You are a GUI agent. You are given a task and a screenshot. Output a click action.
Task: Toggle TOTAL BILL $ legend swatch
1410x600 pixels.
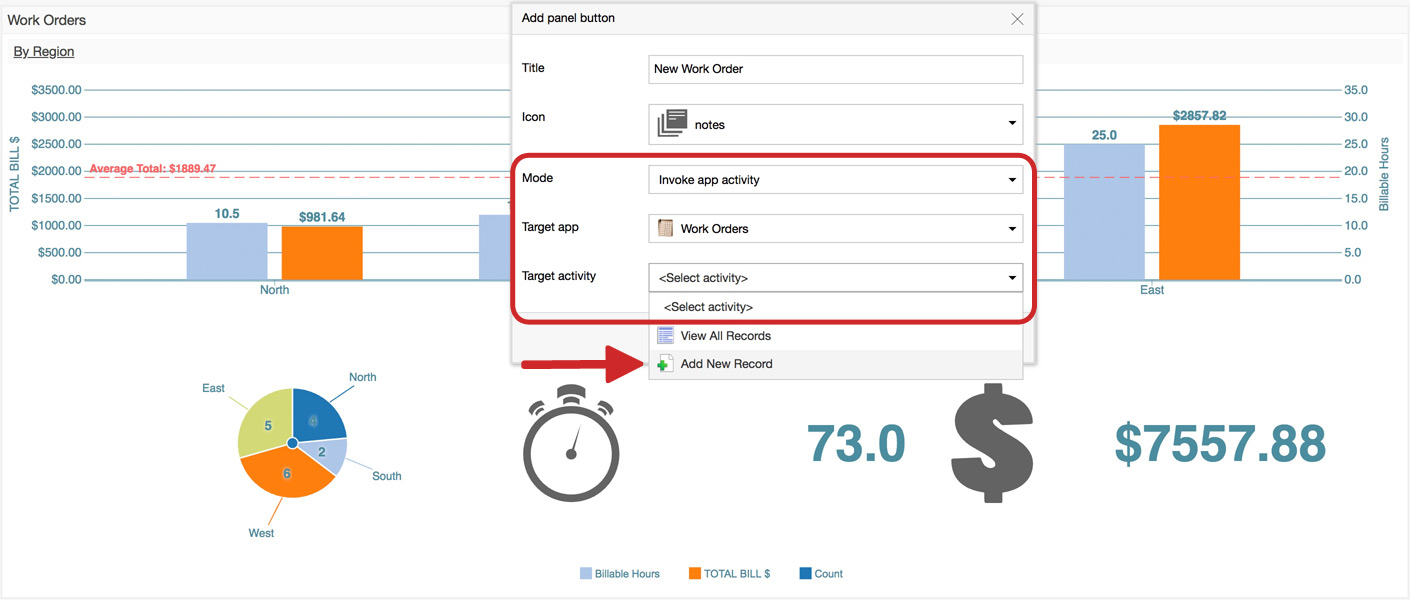point(695,574)
